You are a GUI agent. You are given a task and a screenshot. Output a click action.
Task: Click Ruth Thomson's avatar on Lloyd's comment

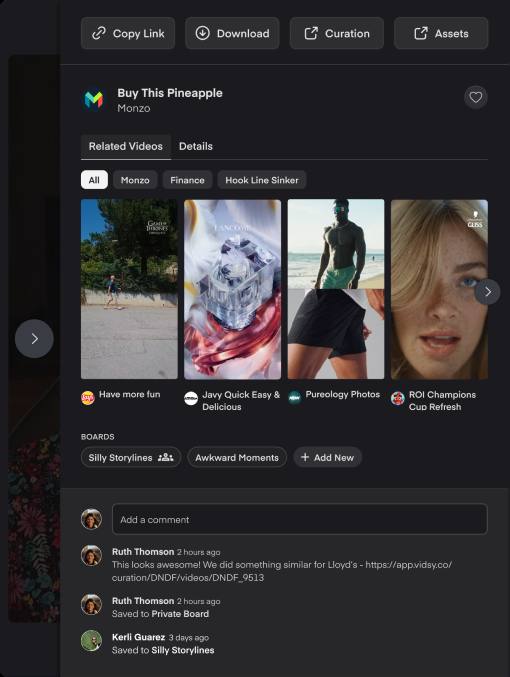(92, 555)
